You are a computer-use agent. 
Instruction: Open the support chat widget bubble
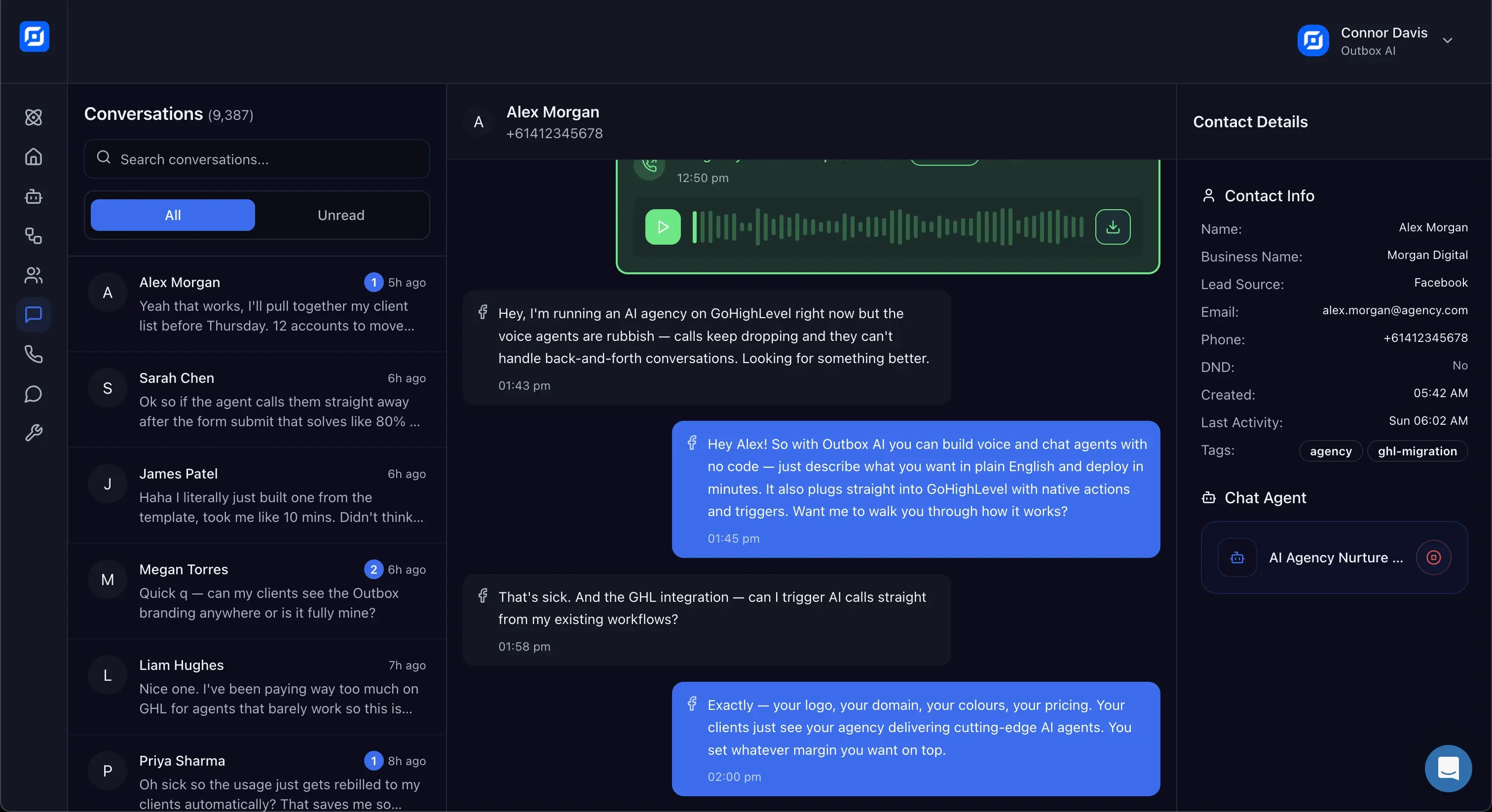(x=1448, y=768)
